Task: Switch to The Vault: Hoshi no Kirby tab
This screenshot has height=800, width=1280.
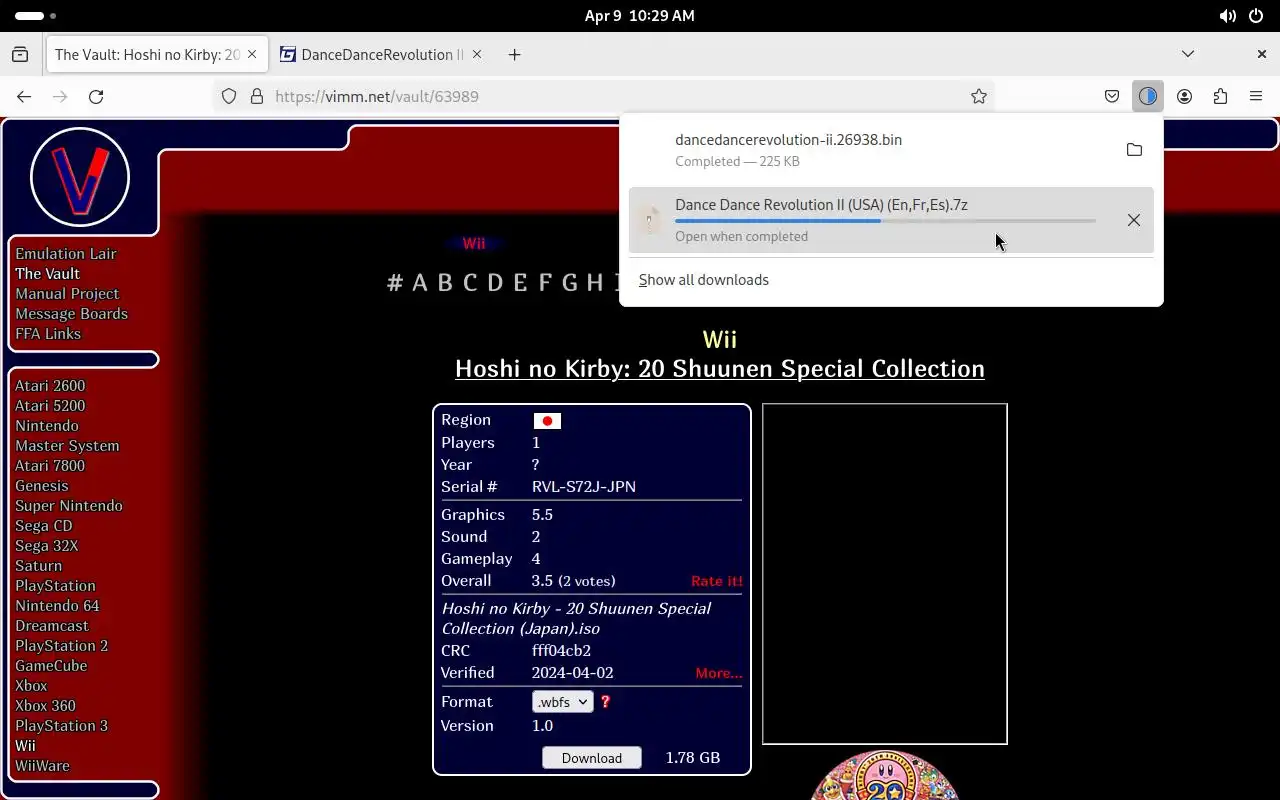Action: [x=155, y=55]
